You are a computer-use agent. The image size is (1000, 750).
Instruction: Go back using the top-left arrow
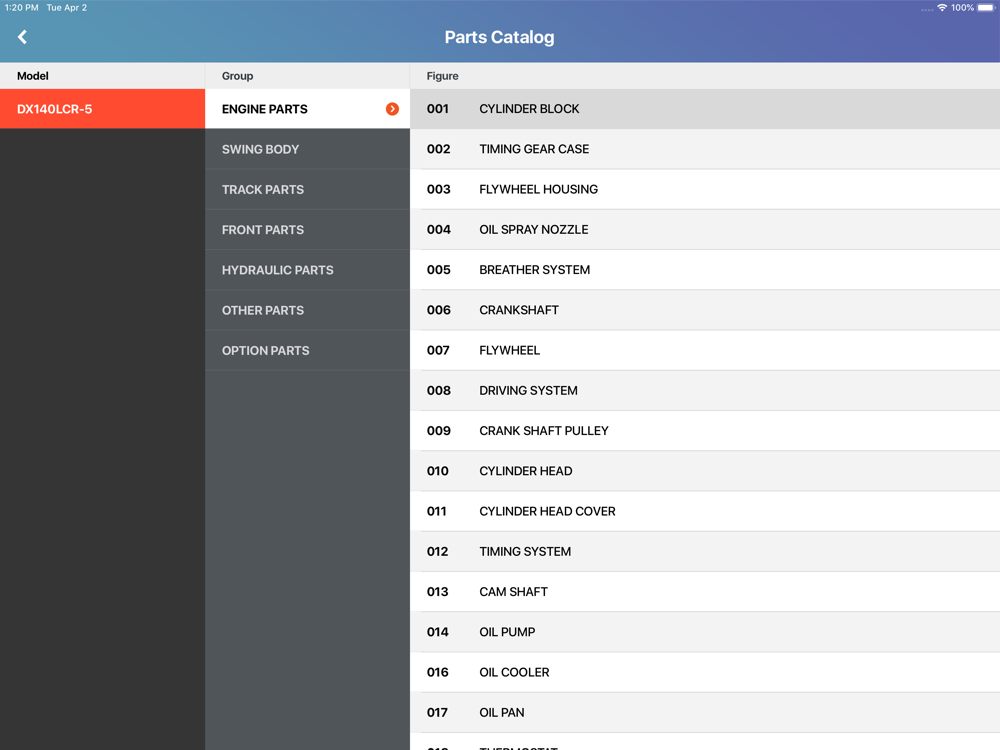(x=22, y=37)
